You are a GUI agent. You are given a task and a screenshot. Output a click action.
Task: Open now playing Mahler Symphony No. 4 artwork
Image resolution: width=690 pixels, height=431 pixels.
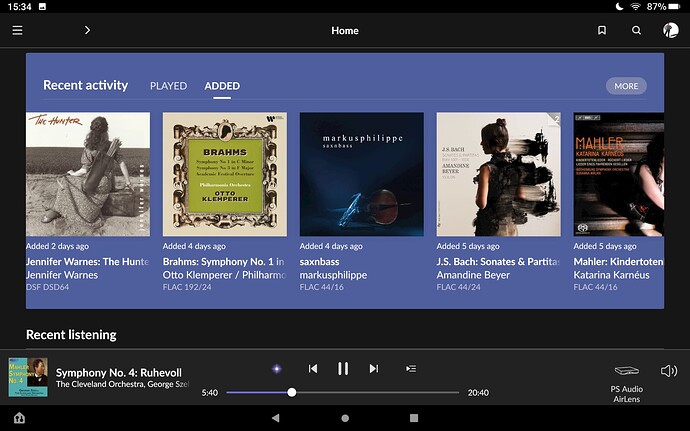[28, 377]
